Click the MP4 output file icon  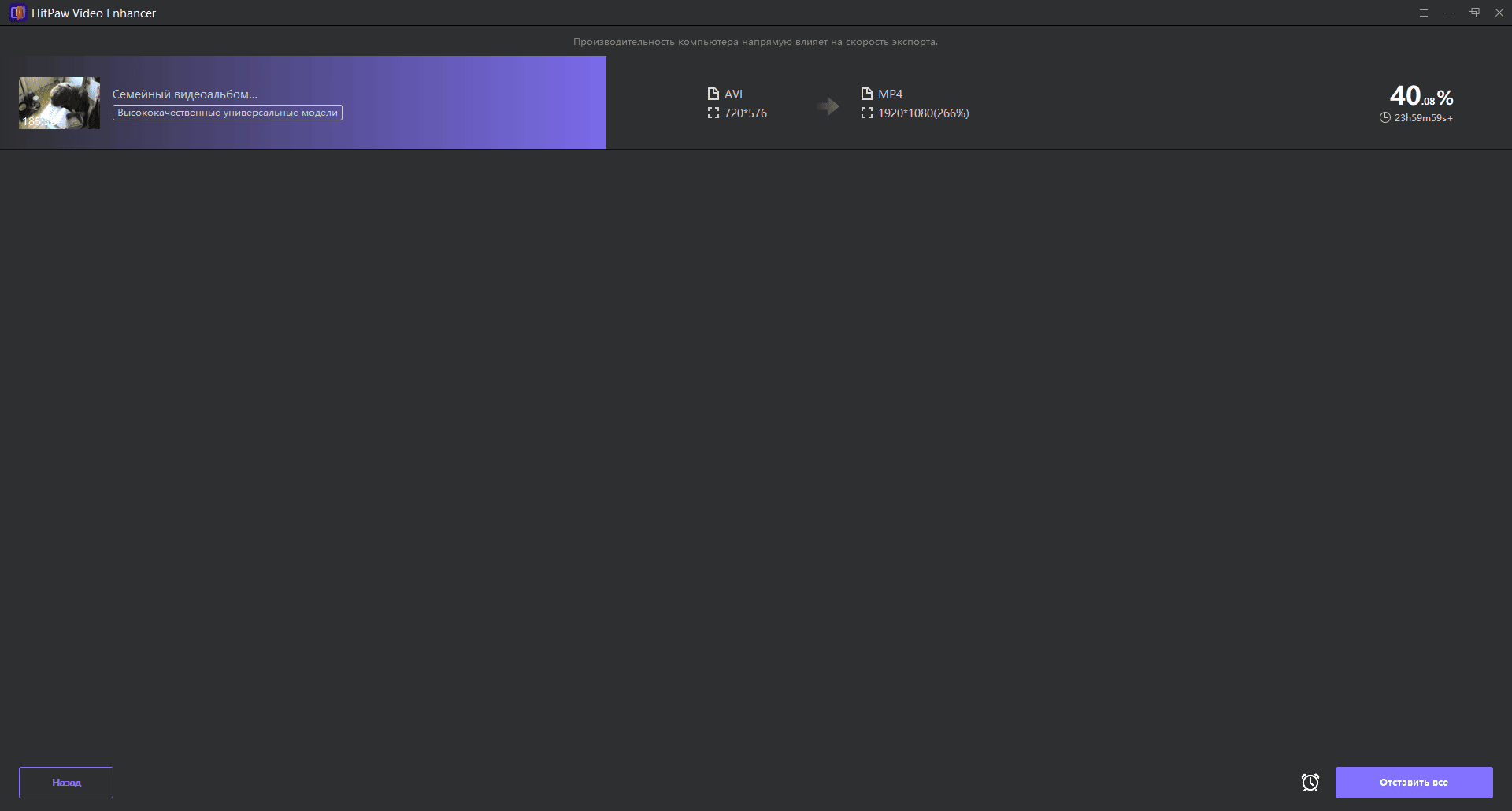867,94
